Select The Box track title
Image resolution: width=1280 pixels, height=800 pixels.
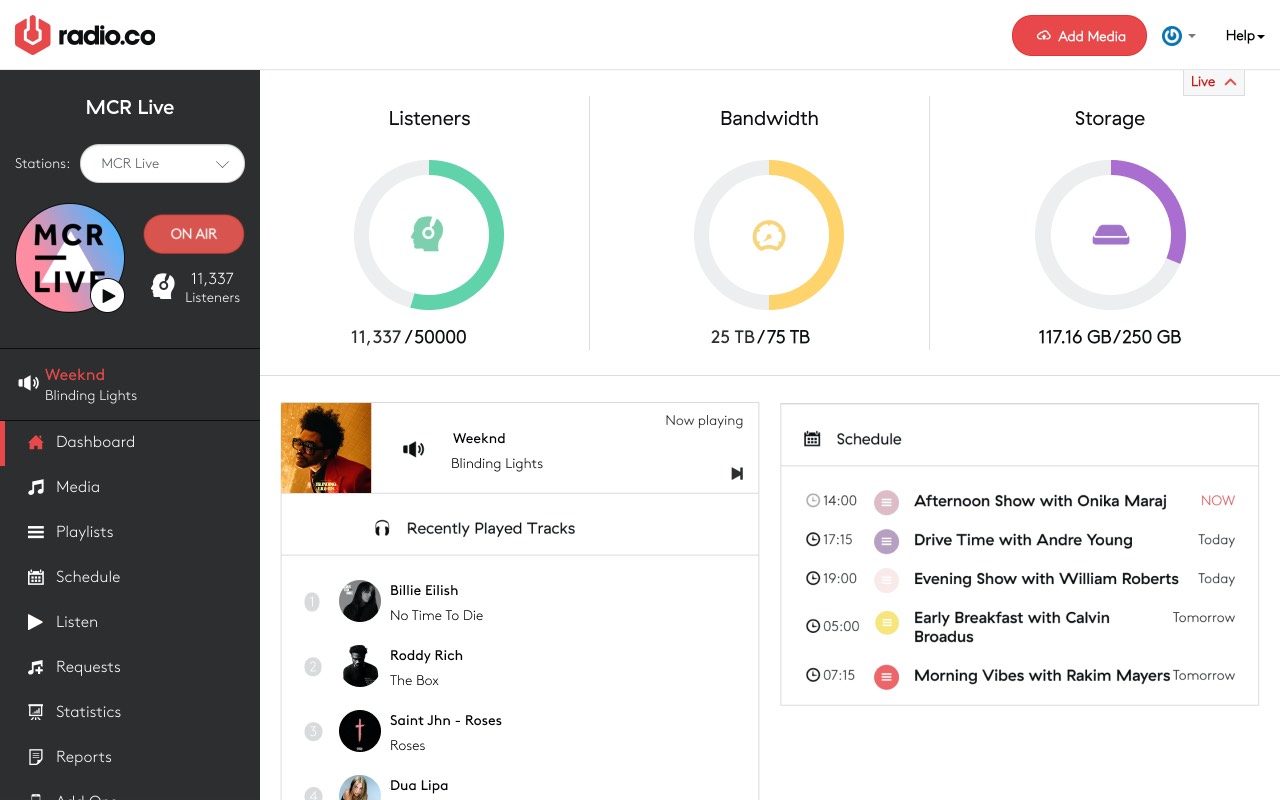414,680
